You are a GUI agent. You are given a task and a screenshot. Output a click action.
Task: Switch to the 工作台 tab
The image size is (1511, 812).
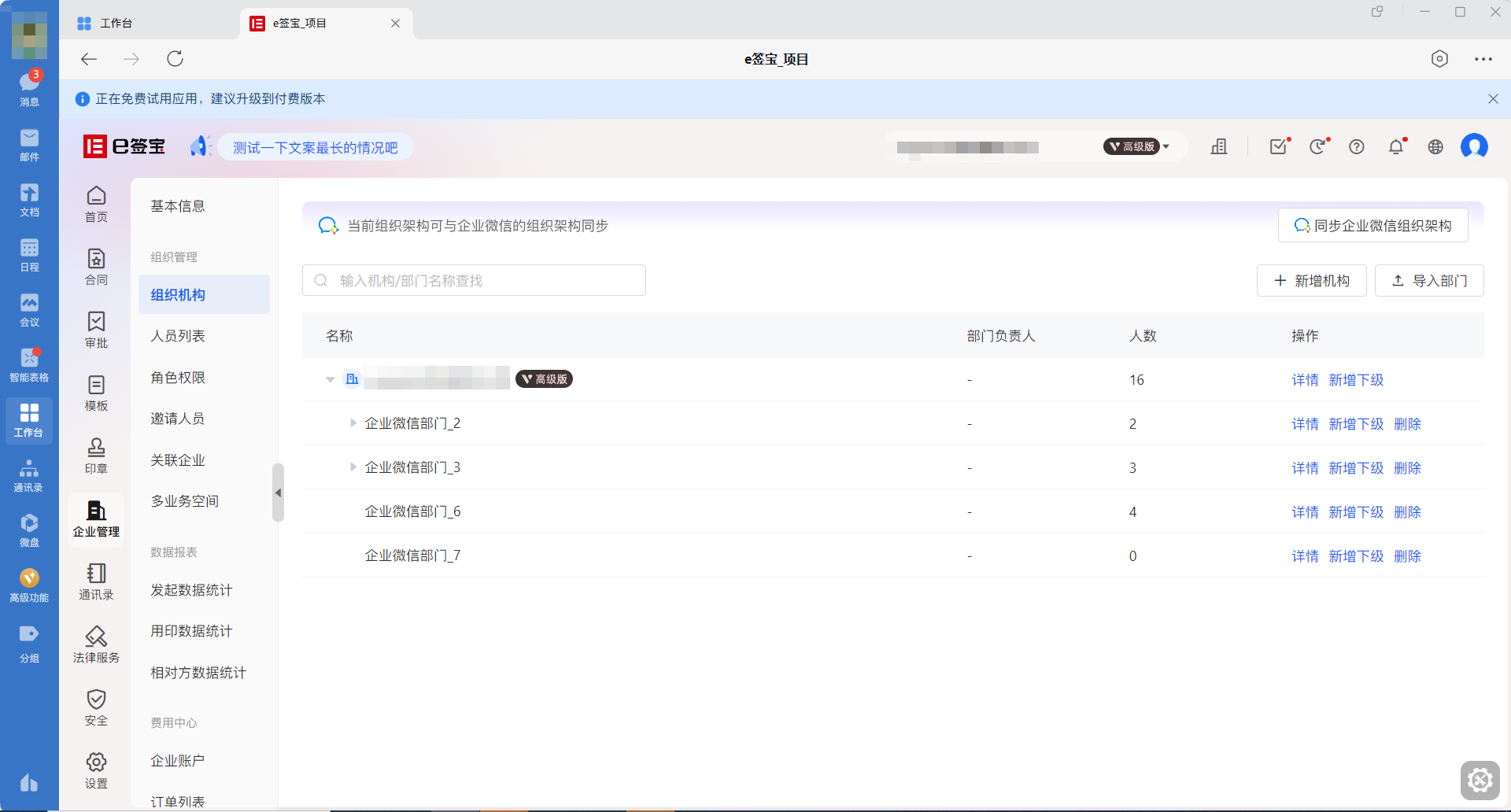click(105, 24)
